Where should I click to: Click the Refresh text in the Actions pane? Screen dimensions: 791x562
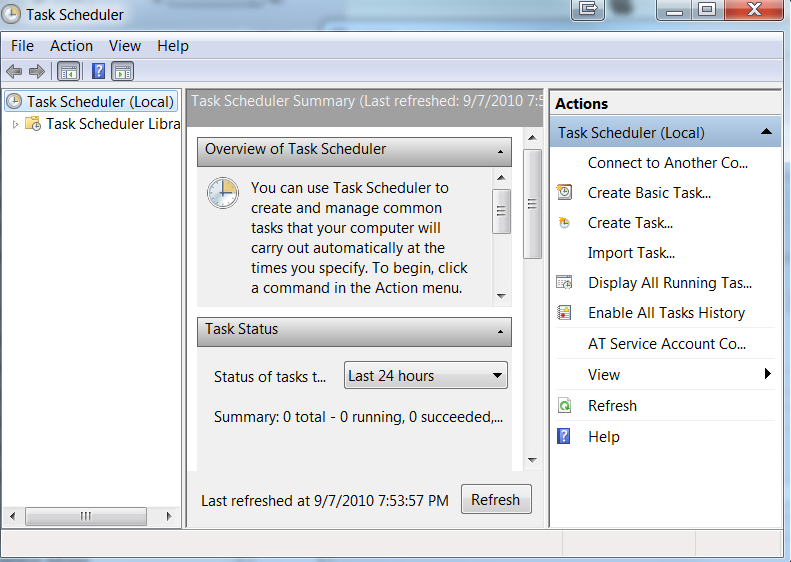612,406
